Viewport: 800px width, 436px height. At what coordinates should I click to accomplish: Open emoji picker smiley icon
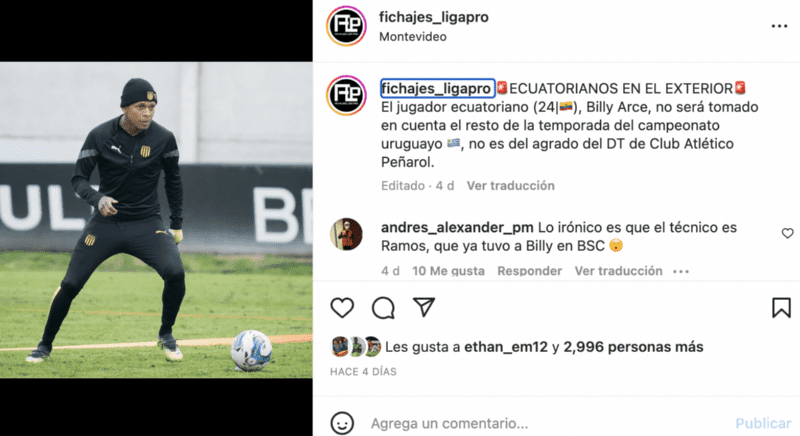[x=342, y=423]
